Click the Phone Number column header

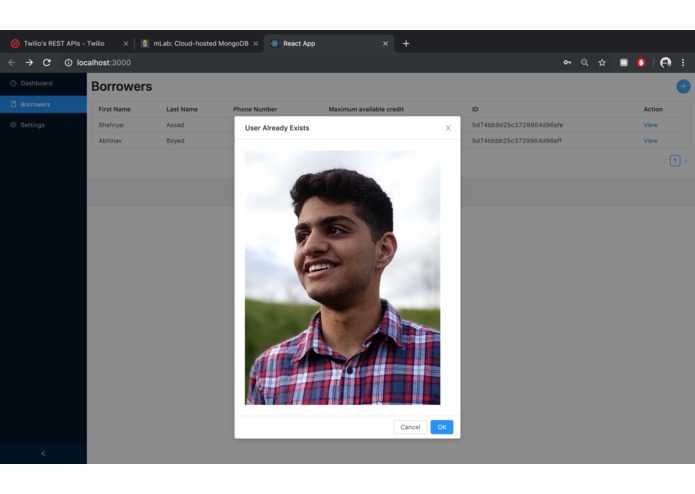click(255, 109)
